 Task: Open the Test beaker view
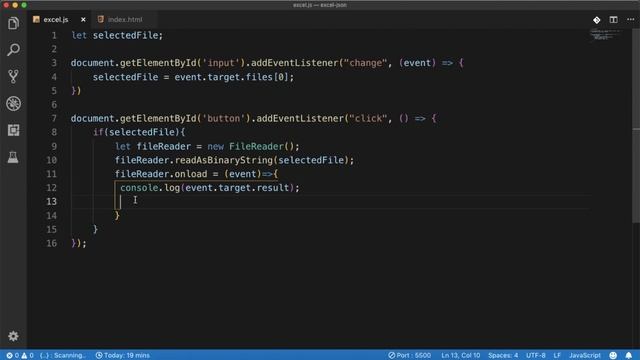[13, 157]
